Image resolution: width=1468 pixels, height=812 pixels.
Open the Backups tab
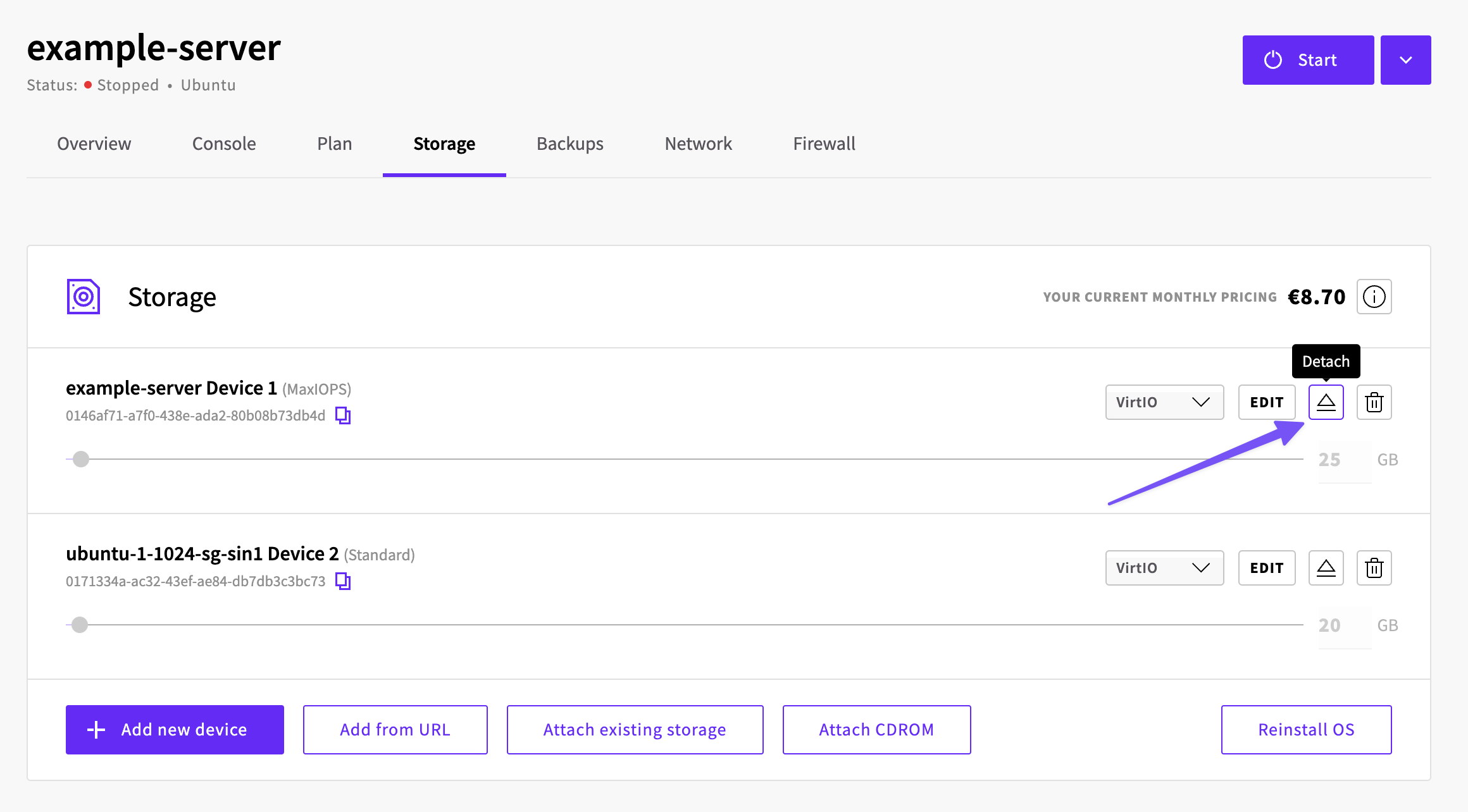click(570, 144)
